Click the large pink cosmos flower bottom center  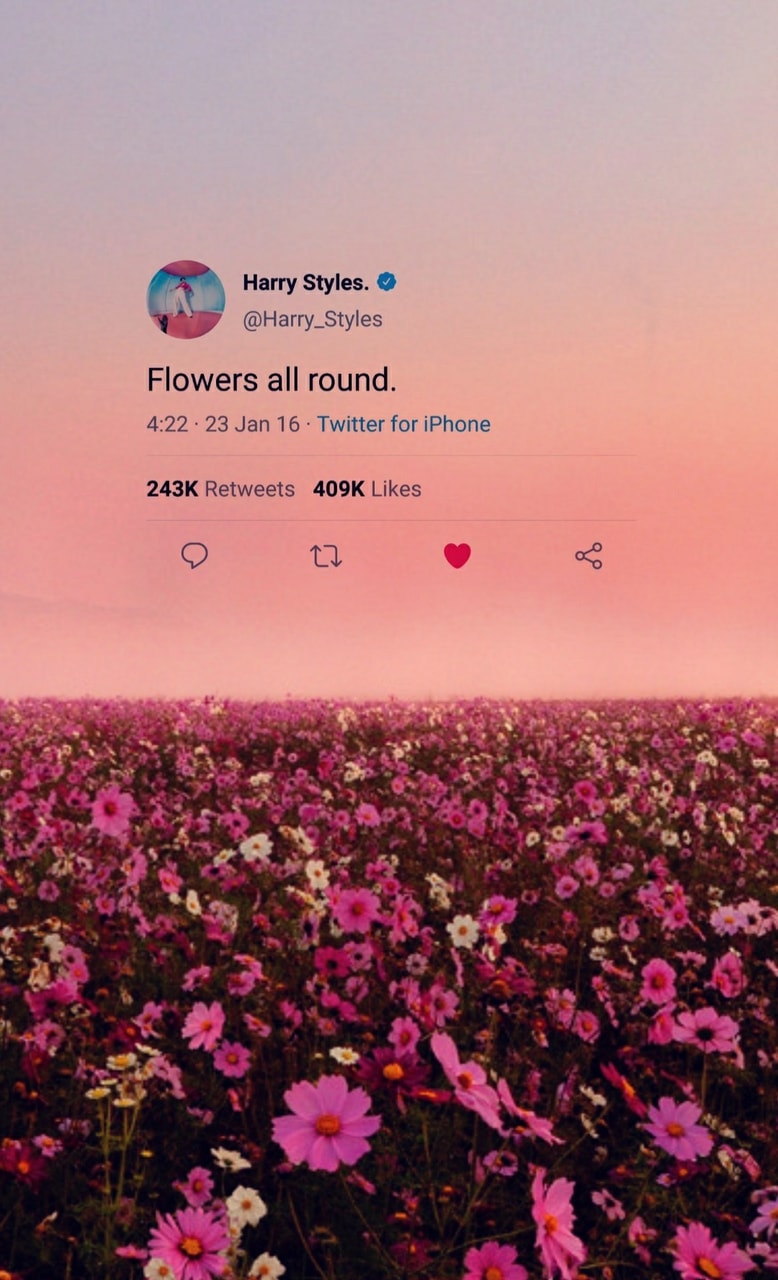tap(326, 1122)
